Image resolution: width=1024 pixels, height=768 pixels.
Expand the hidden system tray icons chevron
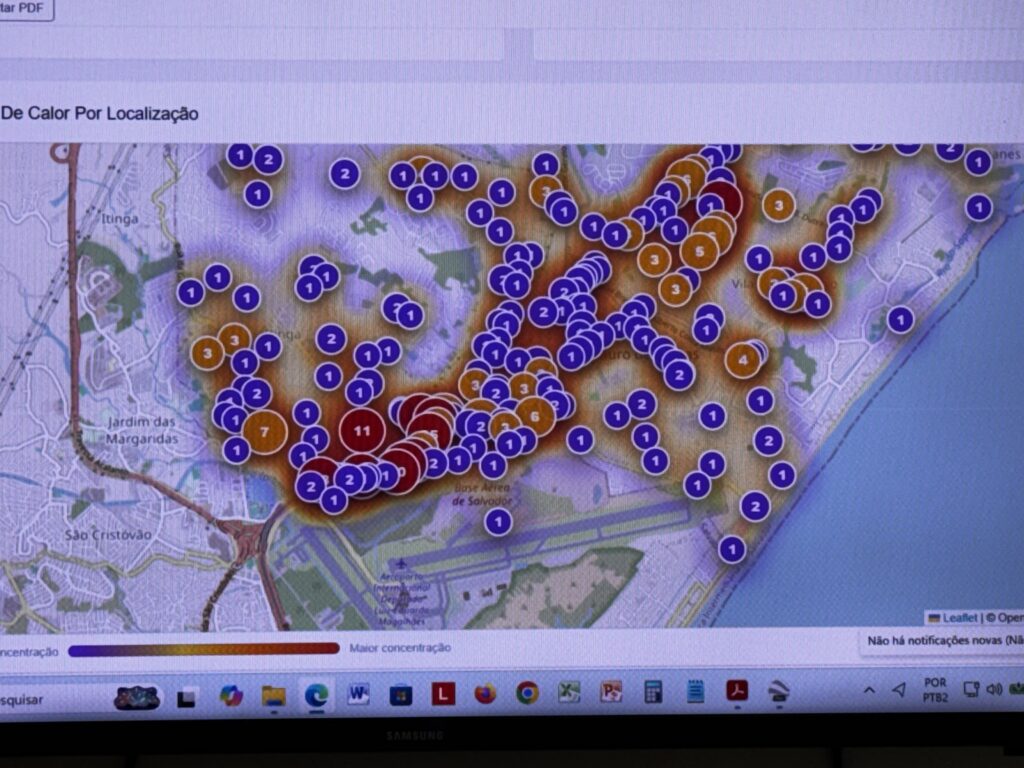coord(869,690)
